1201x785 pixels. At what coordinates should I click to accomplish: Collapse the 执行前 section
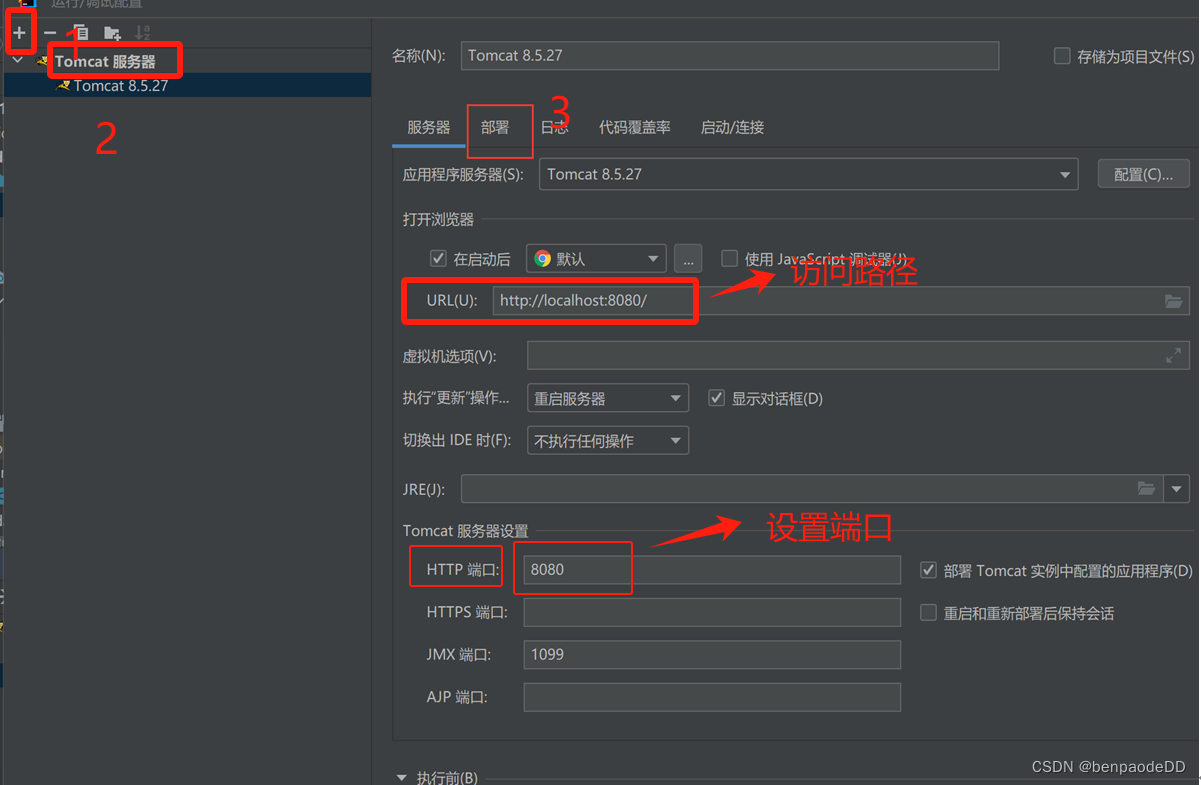(402, 777)
